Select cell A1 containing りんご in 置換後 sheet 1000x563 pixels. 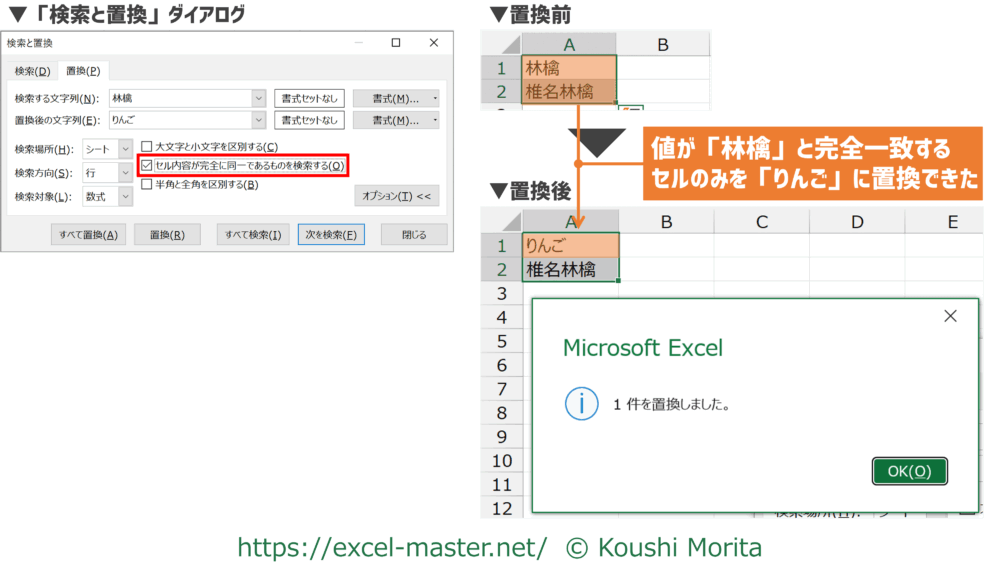coord(569,245)
